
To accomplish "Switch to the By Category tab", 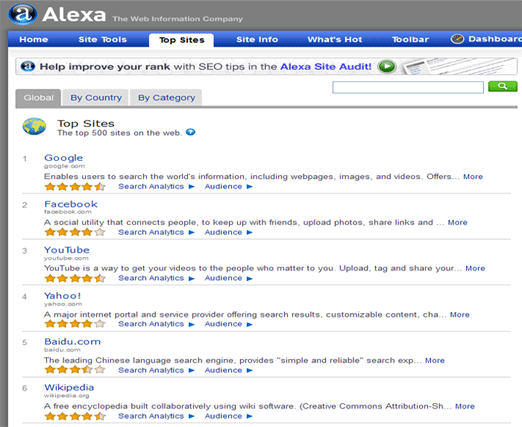I will [166, 98].
